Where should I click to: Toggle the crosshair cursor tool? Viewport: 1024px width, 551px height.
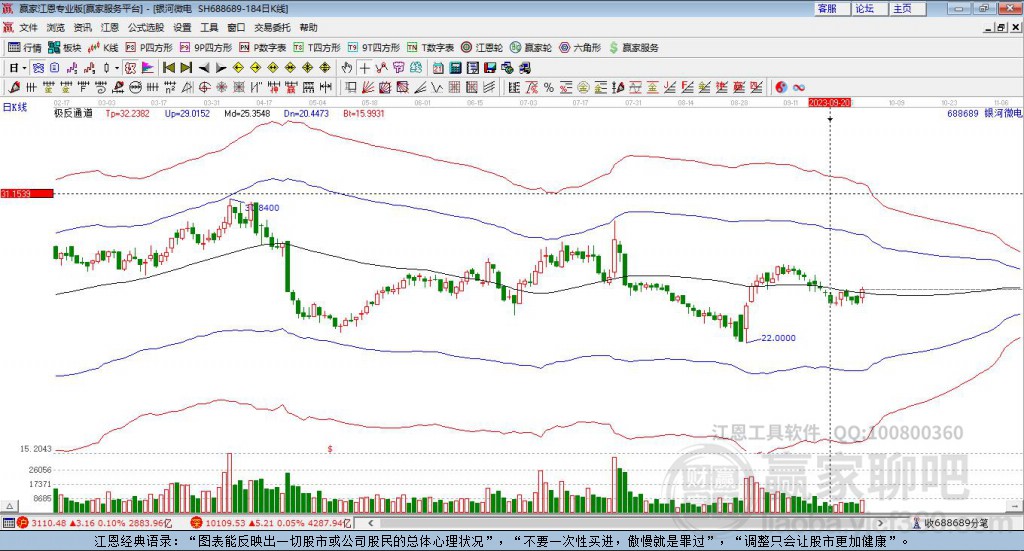click(x=364, y=68)
